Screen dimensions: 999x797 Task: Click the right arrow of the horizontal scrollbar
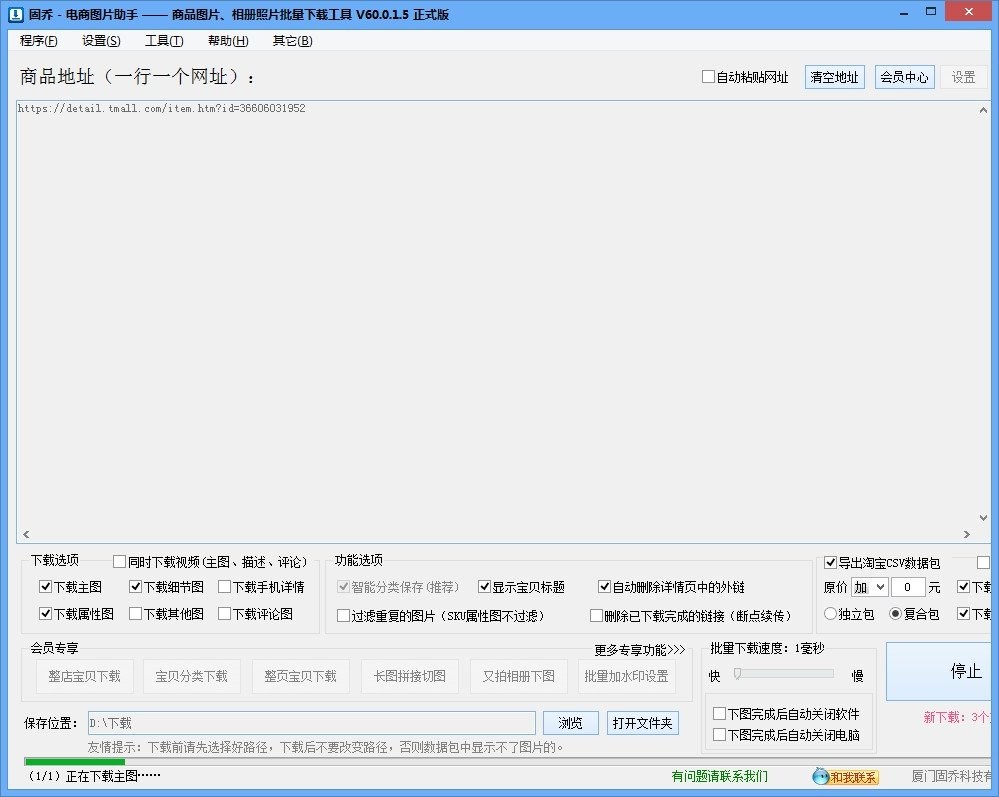(967, 535)
